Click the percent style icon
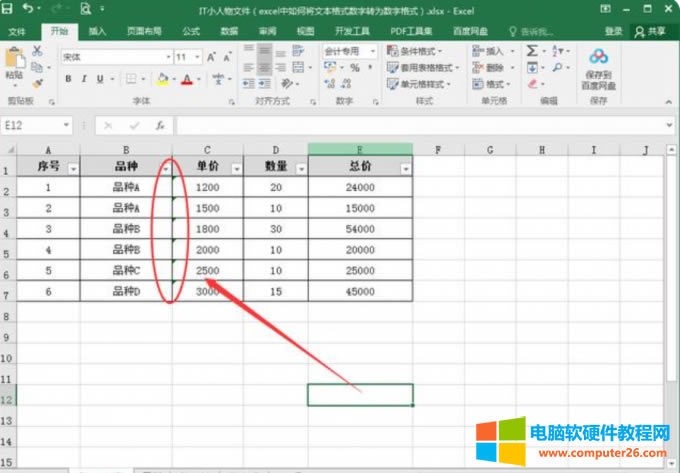 coord(354,68)
